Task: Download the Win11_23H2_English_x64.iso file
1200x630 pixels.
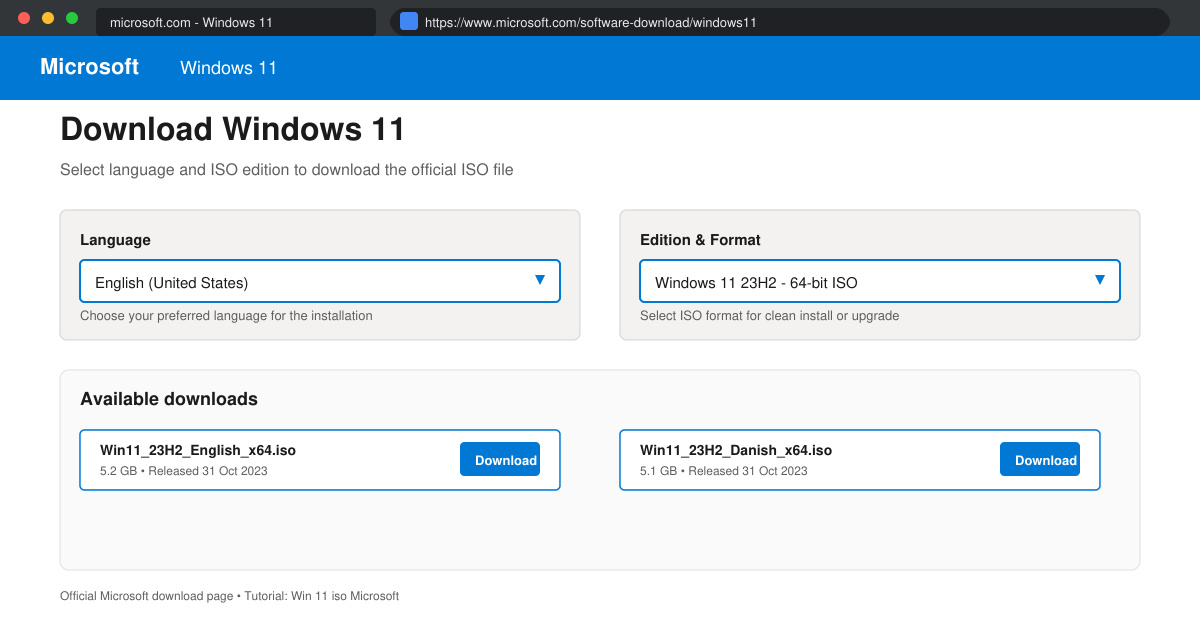Action: click(500, 459)
